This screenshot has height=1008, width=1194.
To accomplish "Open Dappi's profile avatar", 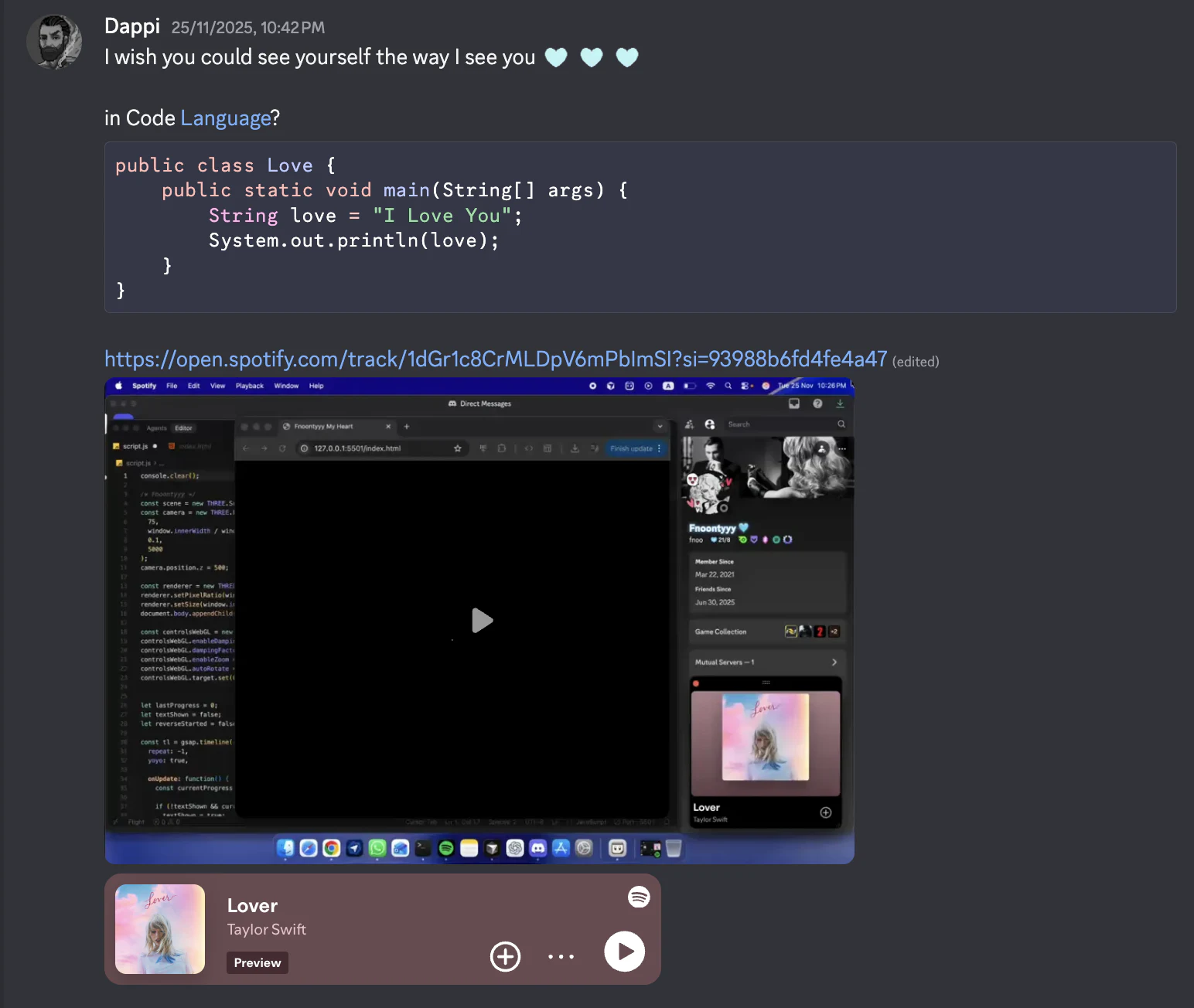I will pyautogui.click(x=54, y=42).
